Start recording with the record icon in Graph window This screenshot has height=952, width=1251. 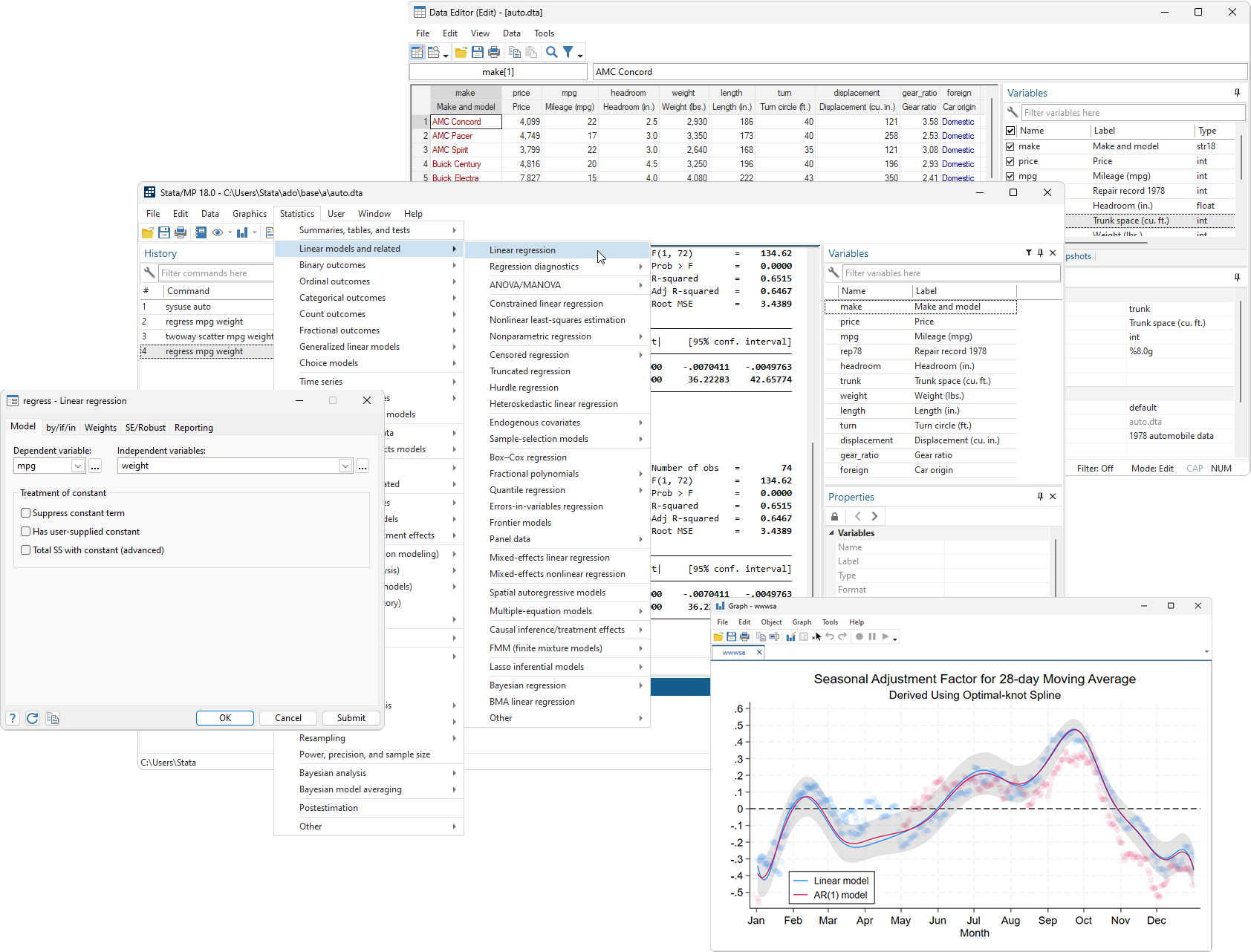pos(860,636)
